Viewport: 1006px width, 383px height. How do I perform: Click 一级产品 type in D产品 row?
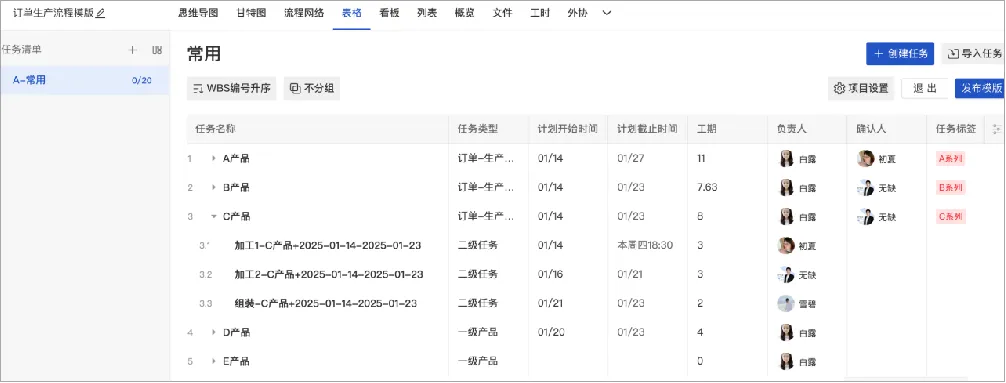click(478, 332)
